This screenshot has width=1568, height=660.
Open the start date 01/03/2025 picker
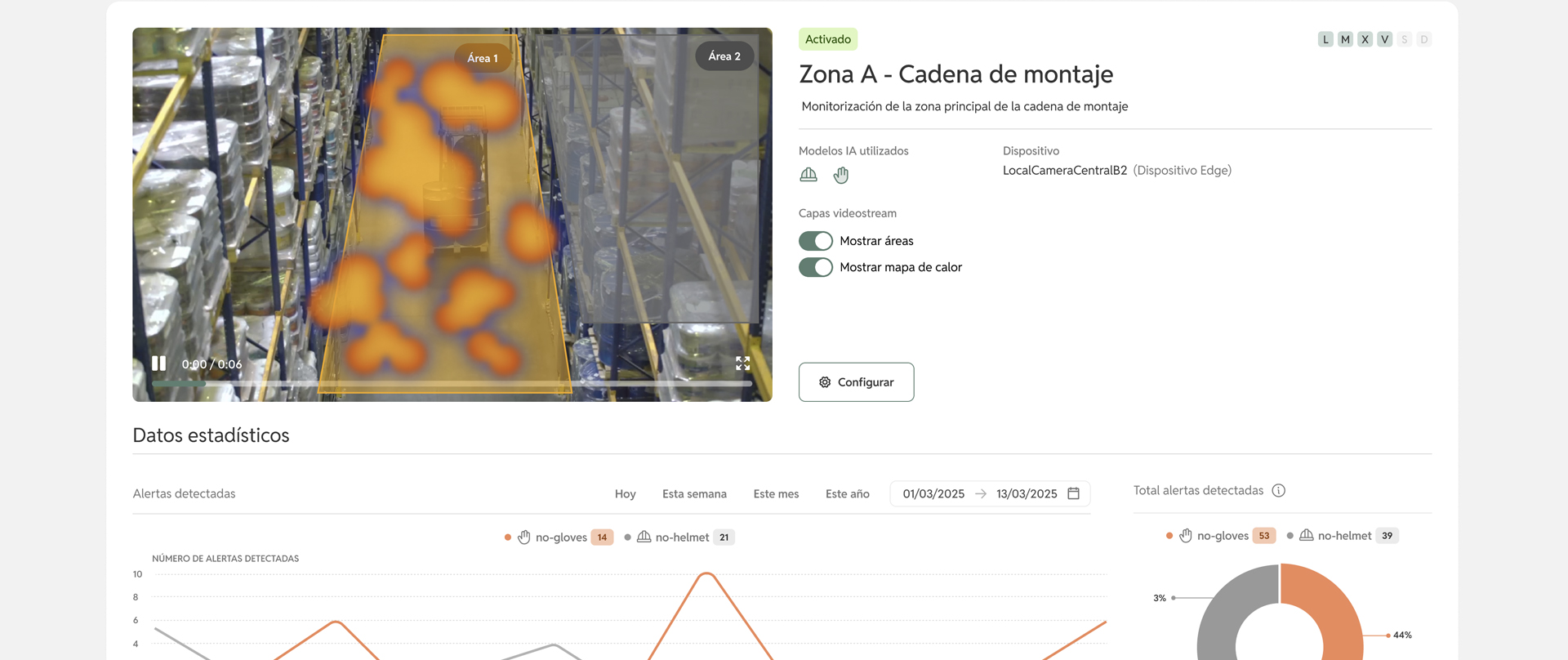click(x=933, y=493)
